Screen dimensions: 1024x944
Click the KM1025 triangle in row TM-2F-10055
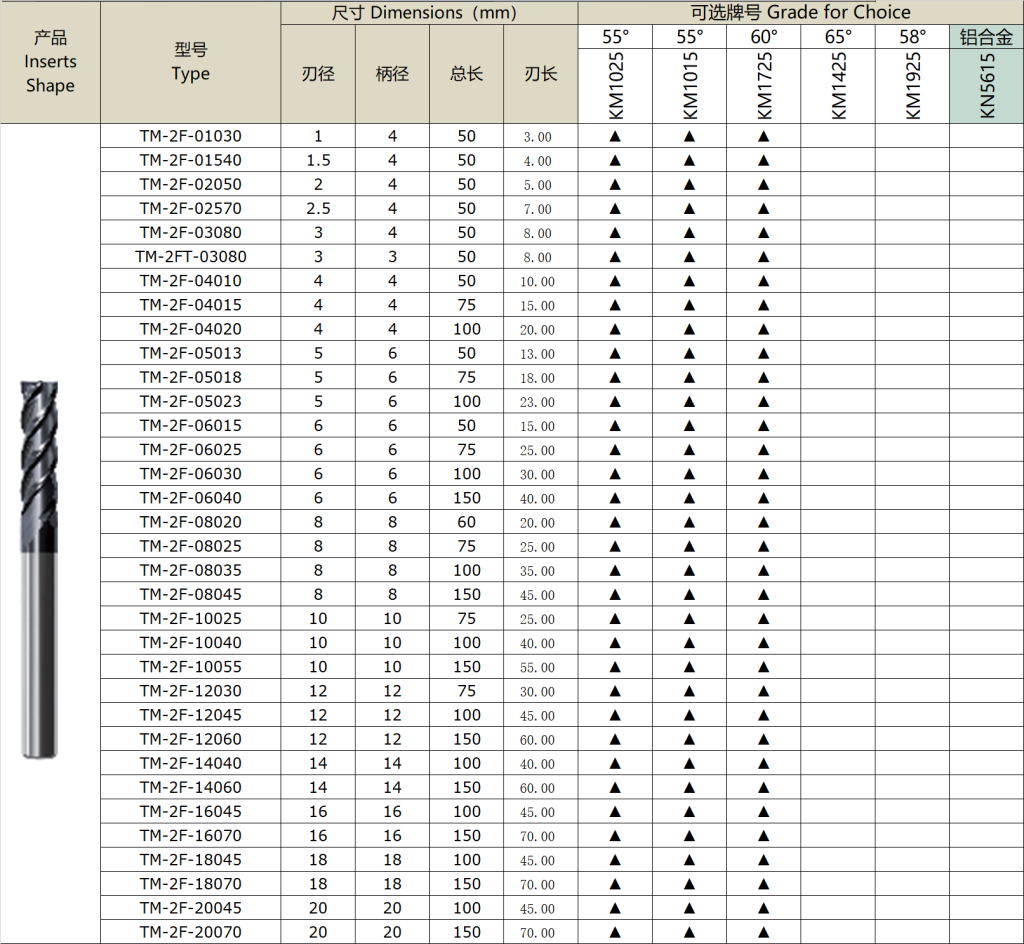615,667
